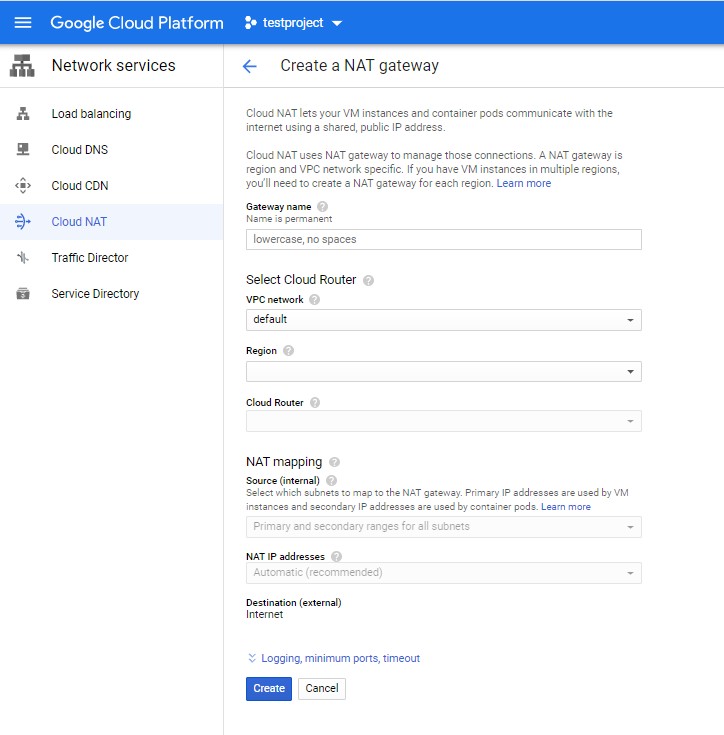The height and width of the screenshot is (735, 724).
Task: Click the Region help question mark
Action: pos(288,351)
